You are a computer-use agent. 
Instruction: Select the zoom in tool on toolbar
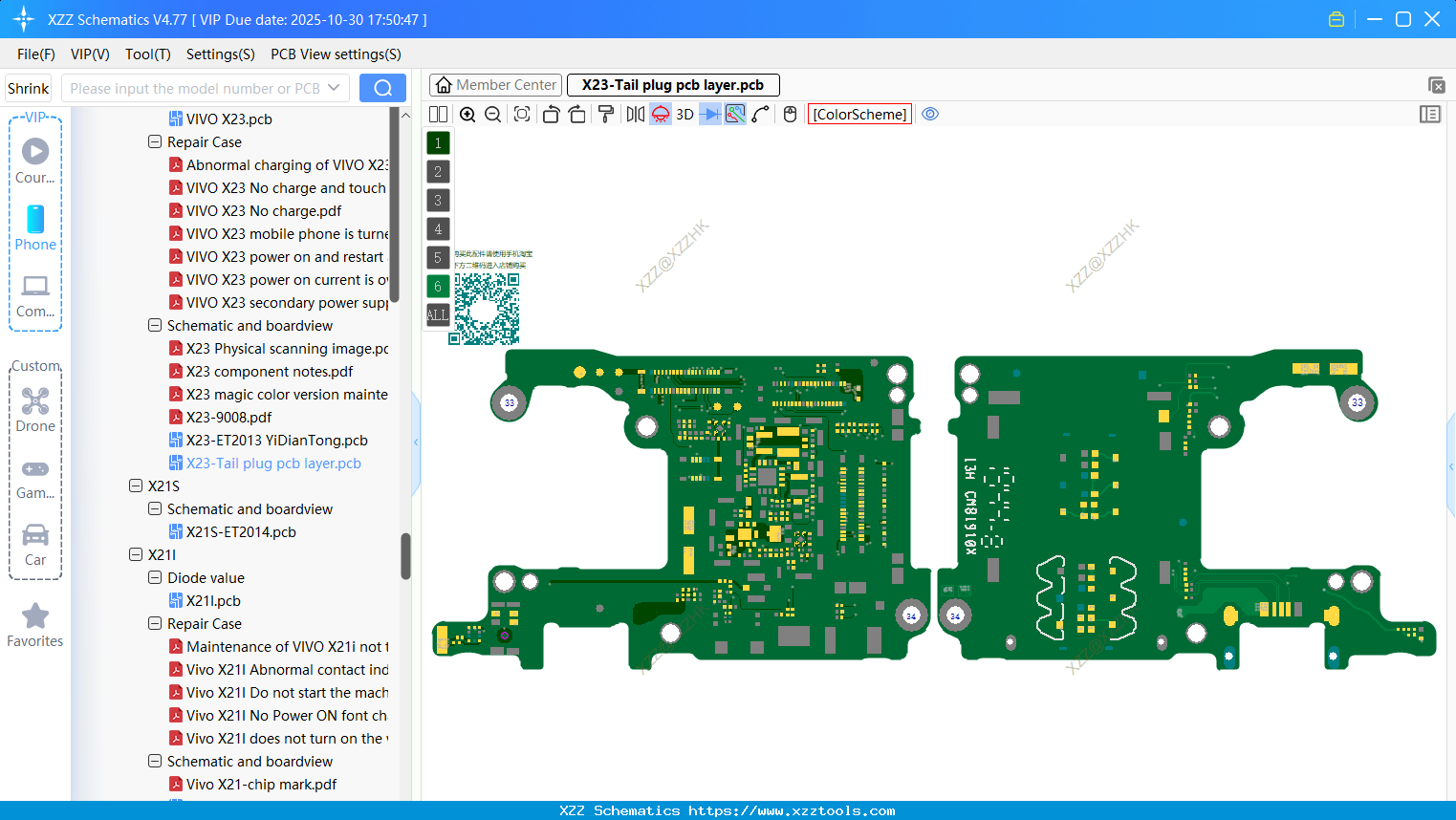[467, 114]
